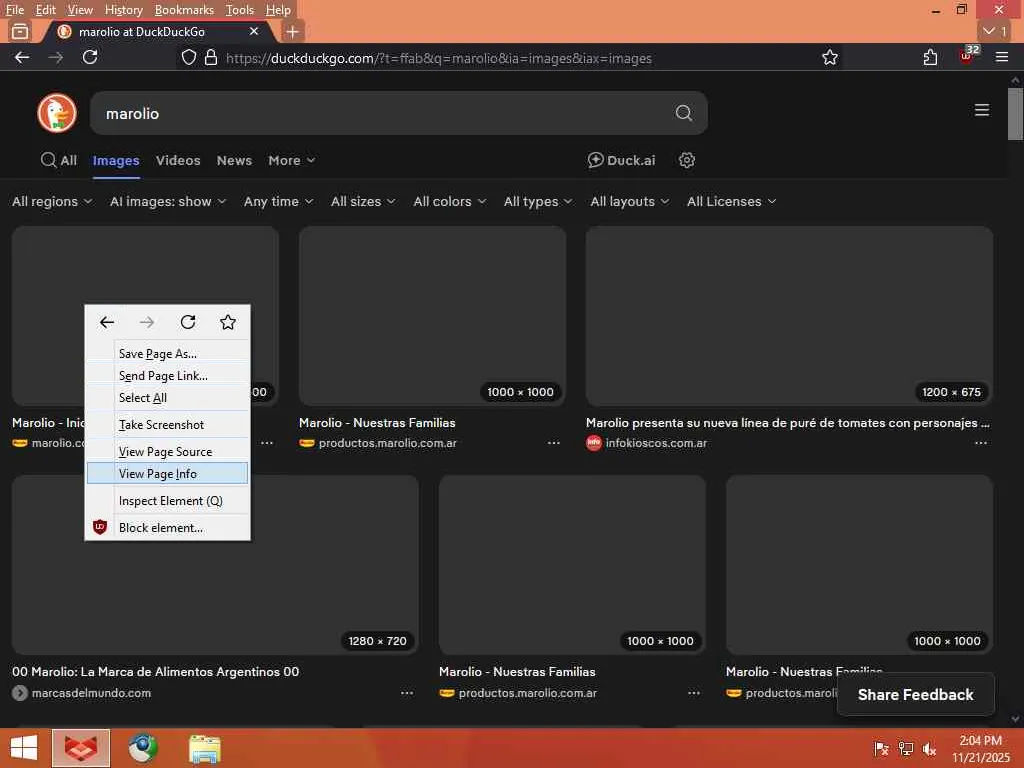Choose Select All in context menu
Viewport: 1024px width, 768px height.
point(167,398)
